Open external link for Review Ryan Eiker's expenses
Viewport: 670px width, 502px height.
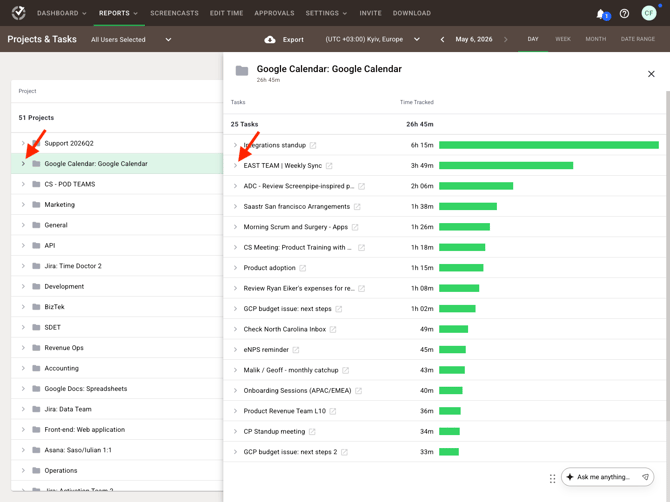click(361, 288)
